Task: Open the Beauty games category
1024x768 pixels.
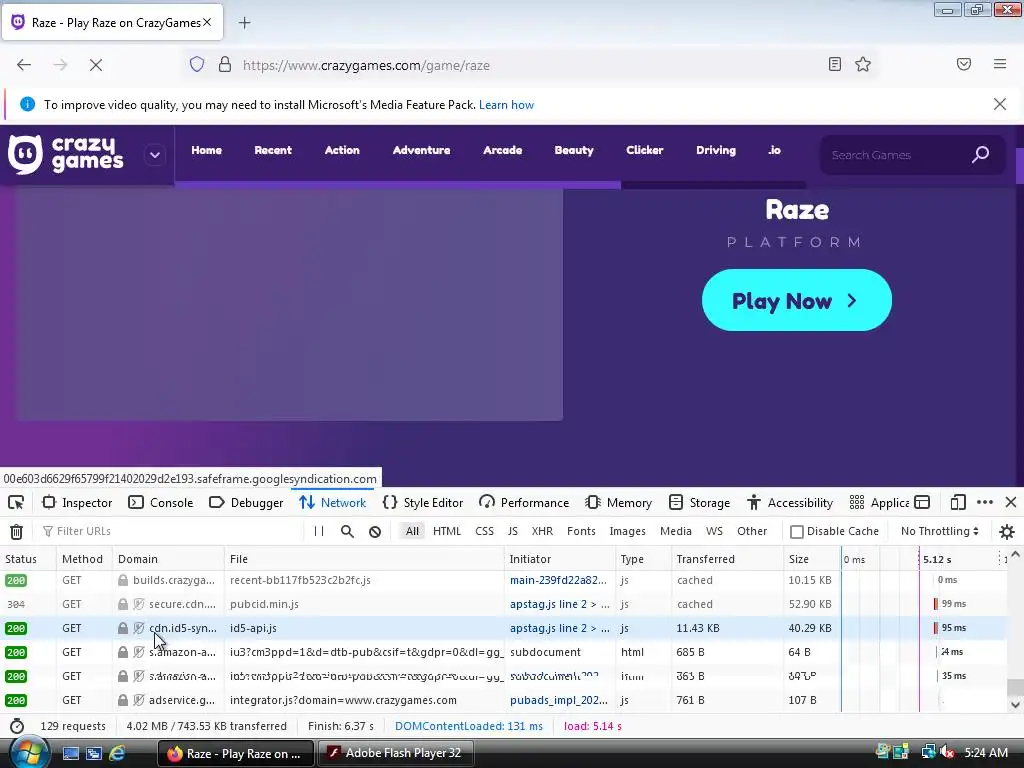Action: (x=574, y=150)
